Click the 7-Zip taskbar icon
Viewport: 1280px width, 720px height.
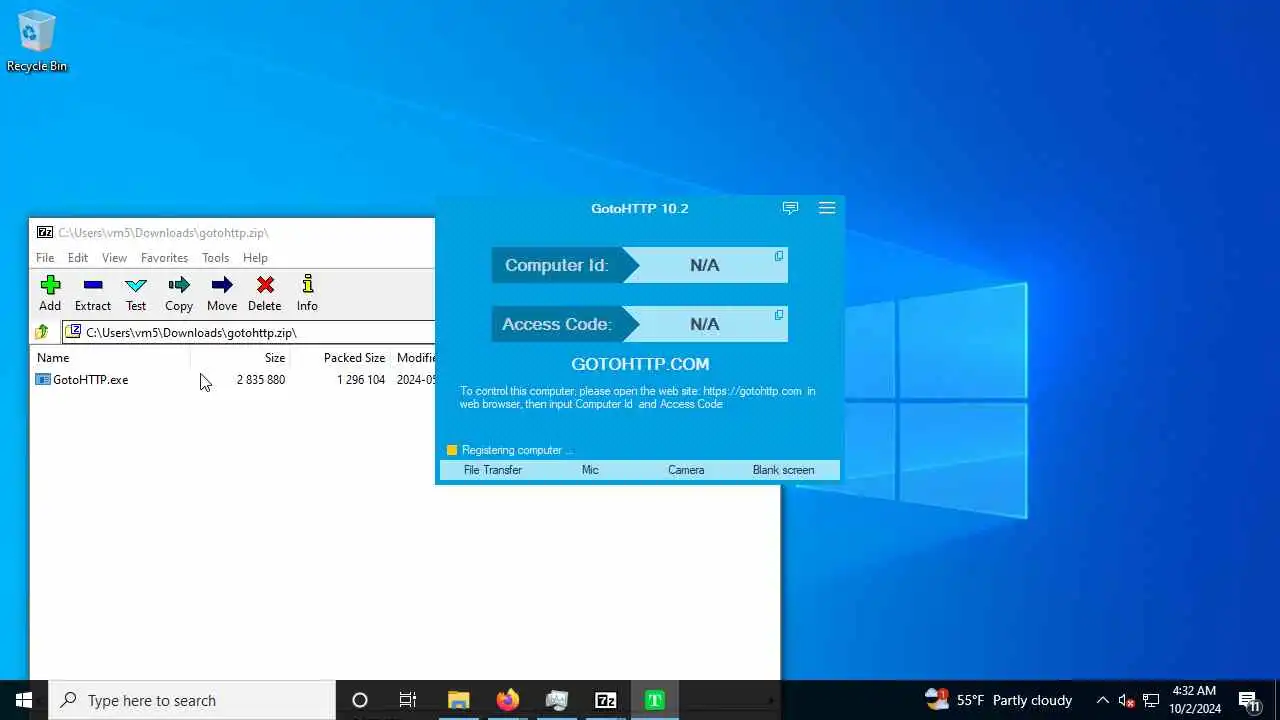606,700
